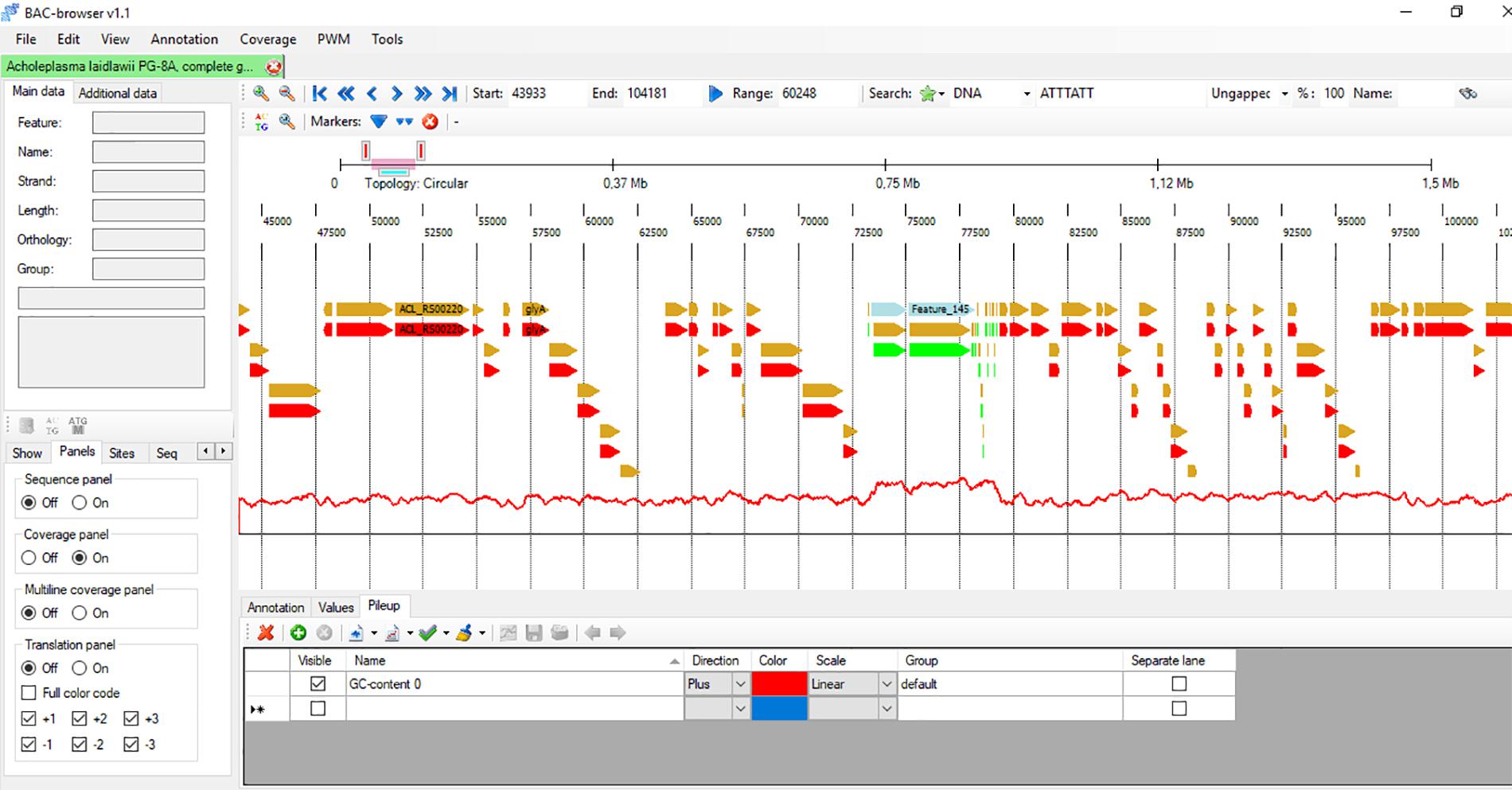Click the single step right arrow
This screenshot has width=1512, height=790.
tap(397, 93)
